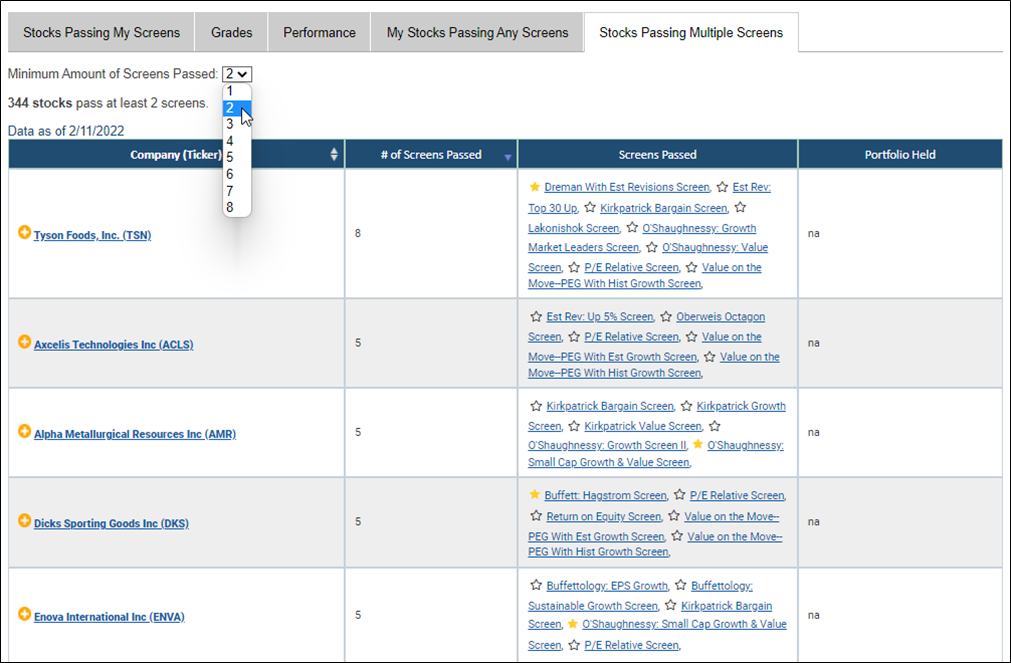This screenshot has height=663, width=1011.
Task: Open the Performance tab
Action: pos(319,33)
